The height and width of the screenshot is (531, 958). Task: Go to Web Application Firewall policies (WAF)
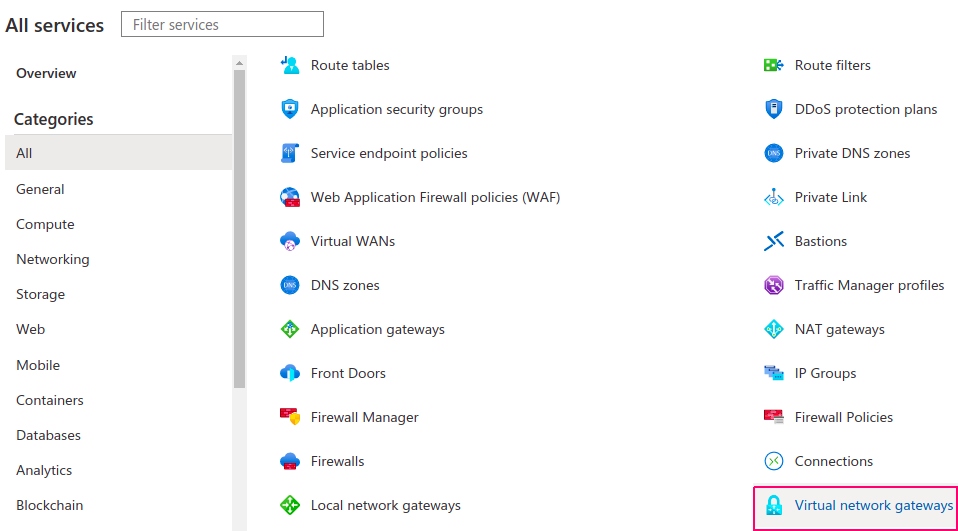point(435,197)
